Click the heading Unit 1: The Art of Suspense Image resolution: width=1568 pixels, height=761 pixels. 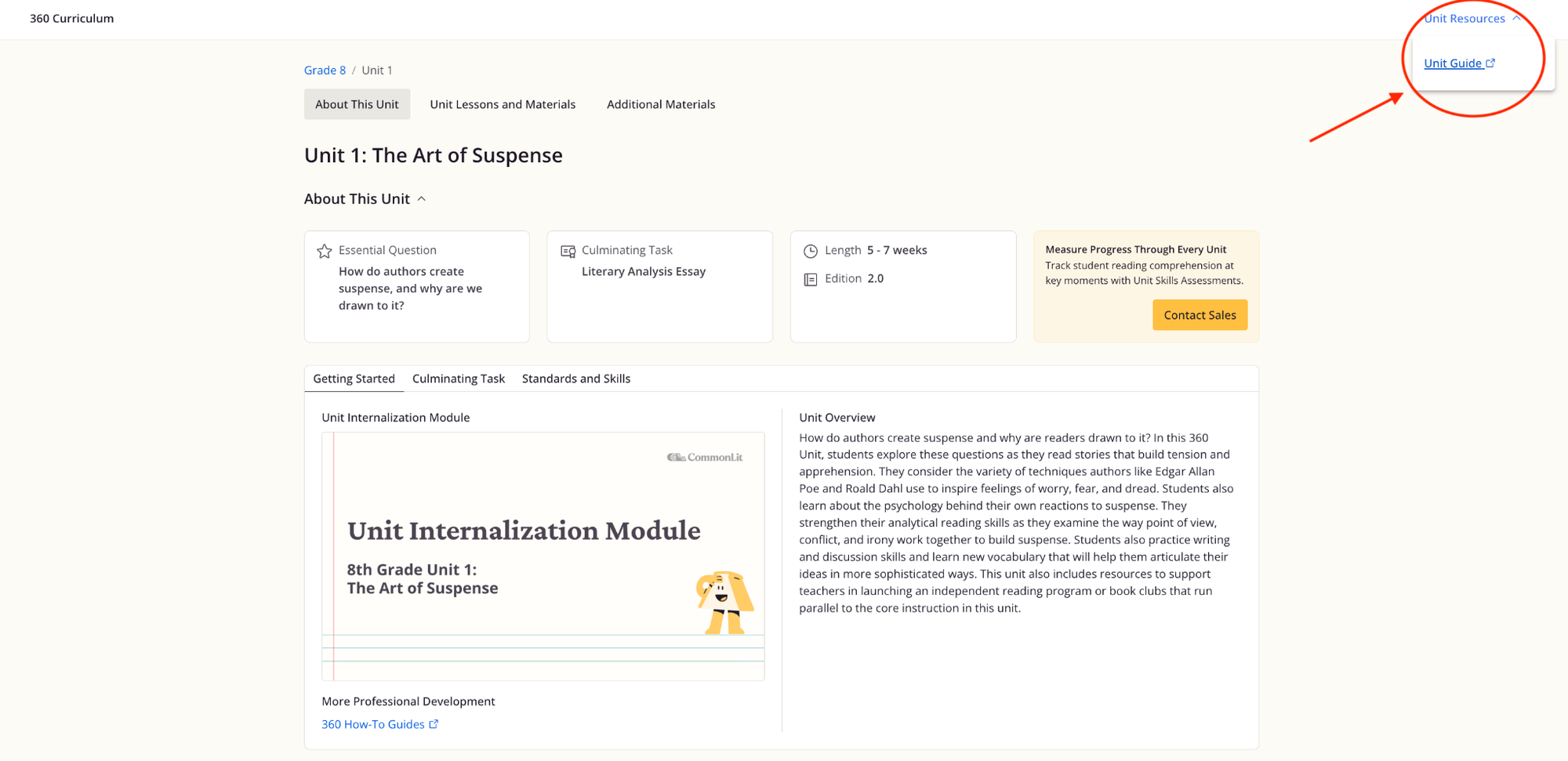click(x=434, y=155)
